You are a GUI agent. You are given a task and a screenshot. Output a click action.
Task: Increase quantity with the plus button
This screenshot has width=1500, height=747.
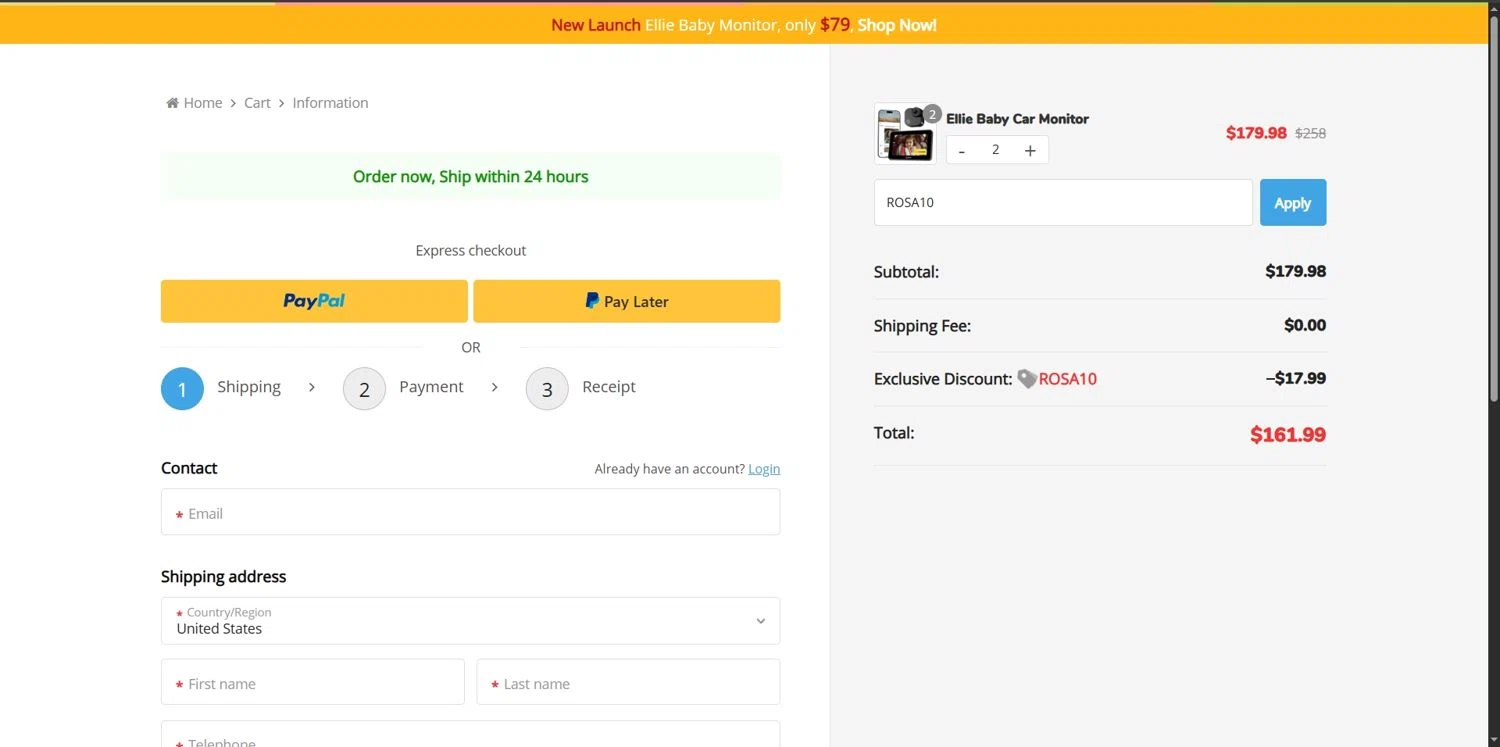(1030, 151)
